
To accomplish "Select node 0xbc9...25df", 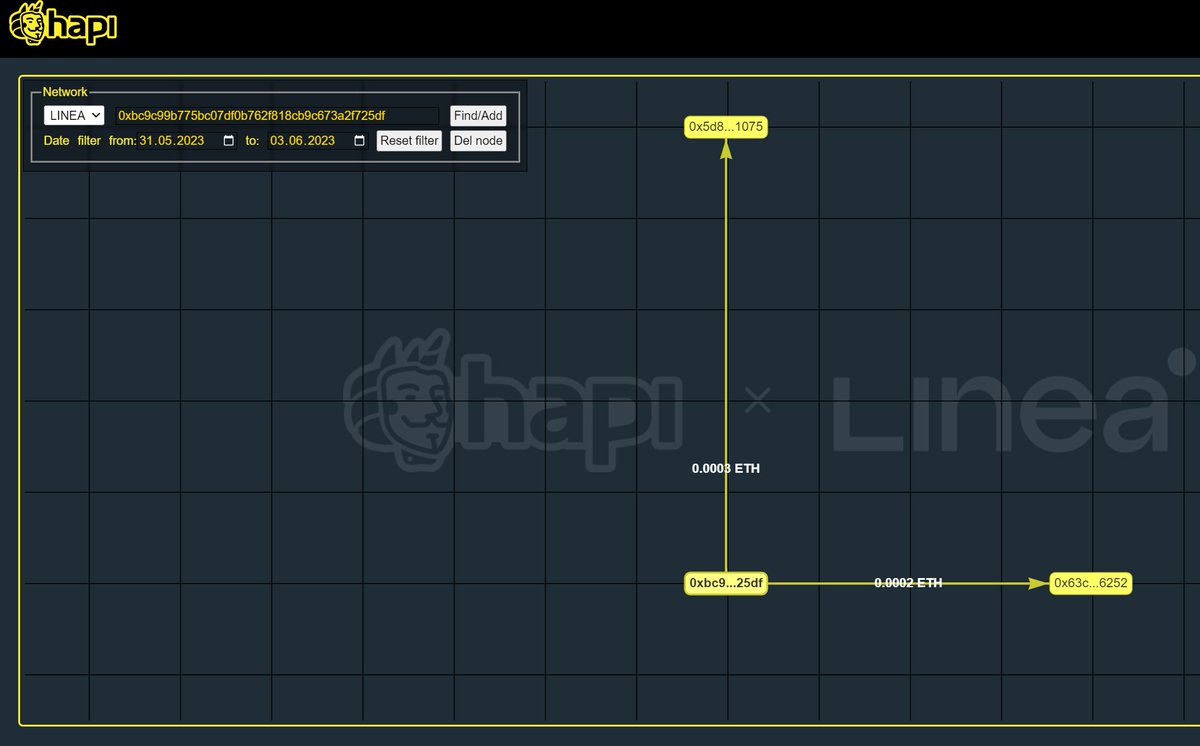I will (726, 583).
